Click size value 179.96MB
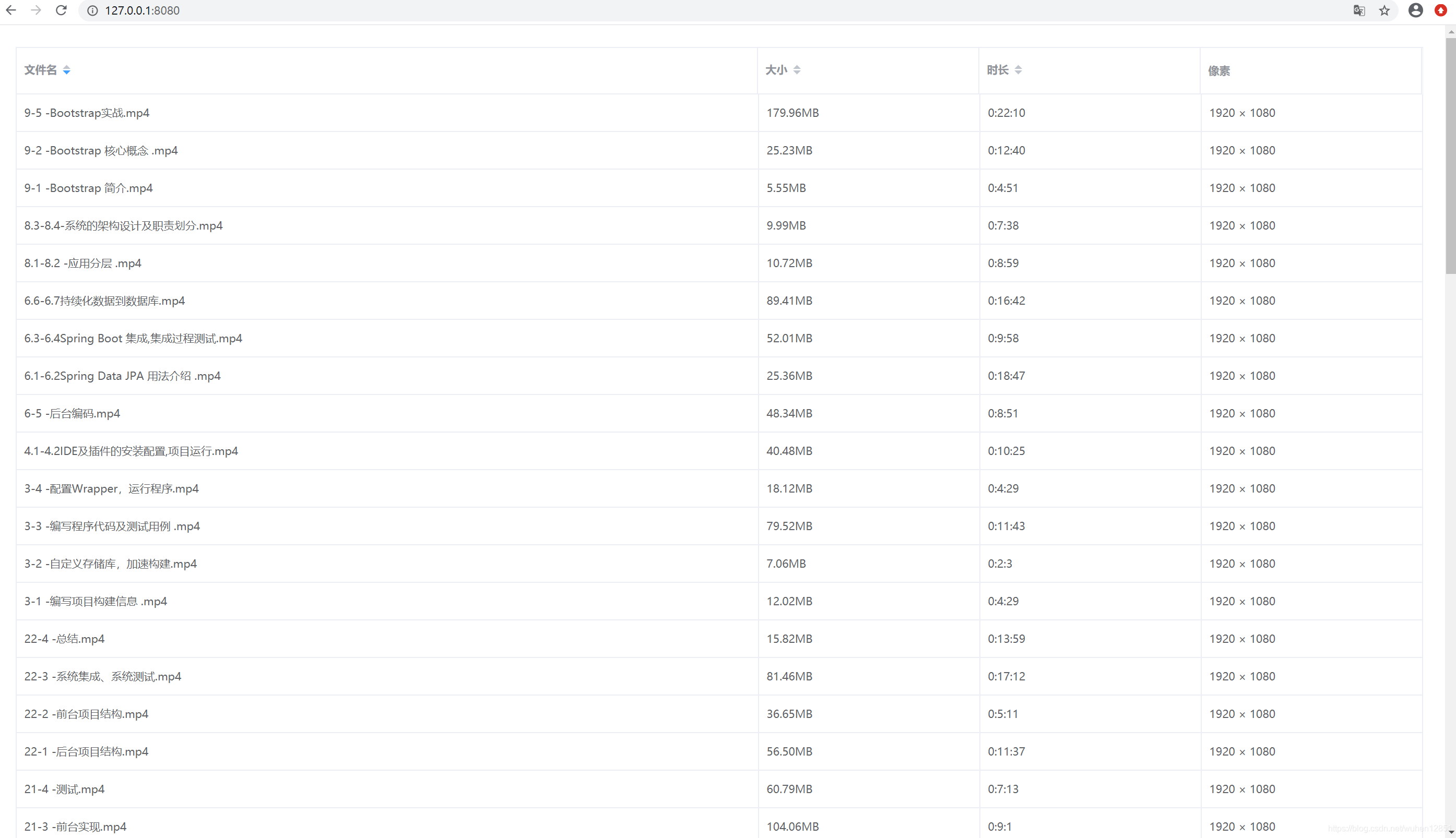Viewport: 1456px width, 838px height. point(792,113)
